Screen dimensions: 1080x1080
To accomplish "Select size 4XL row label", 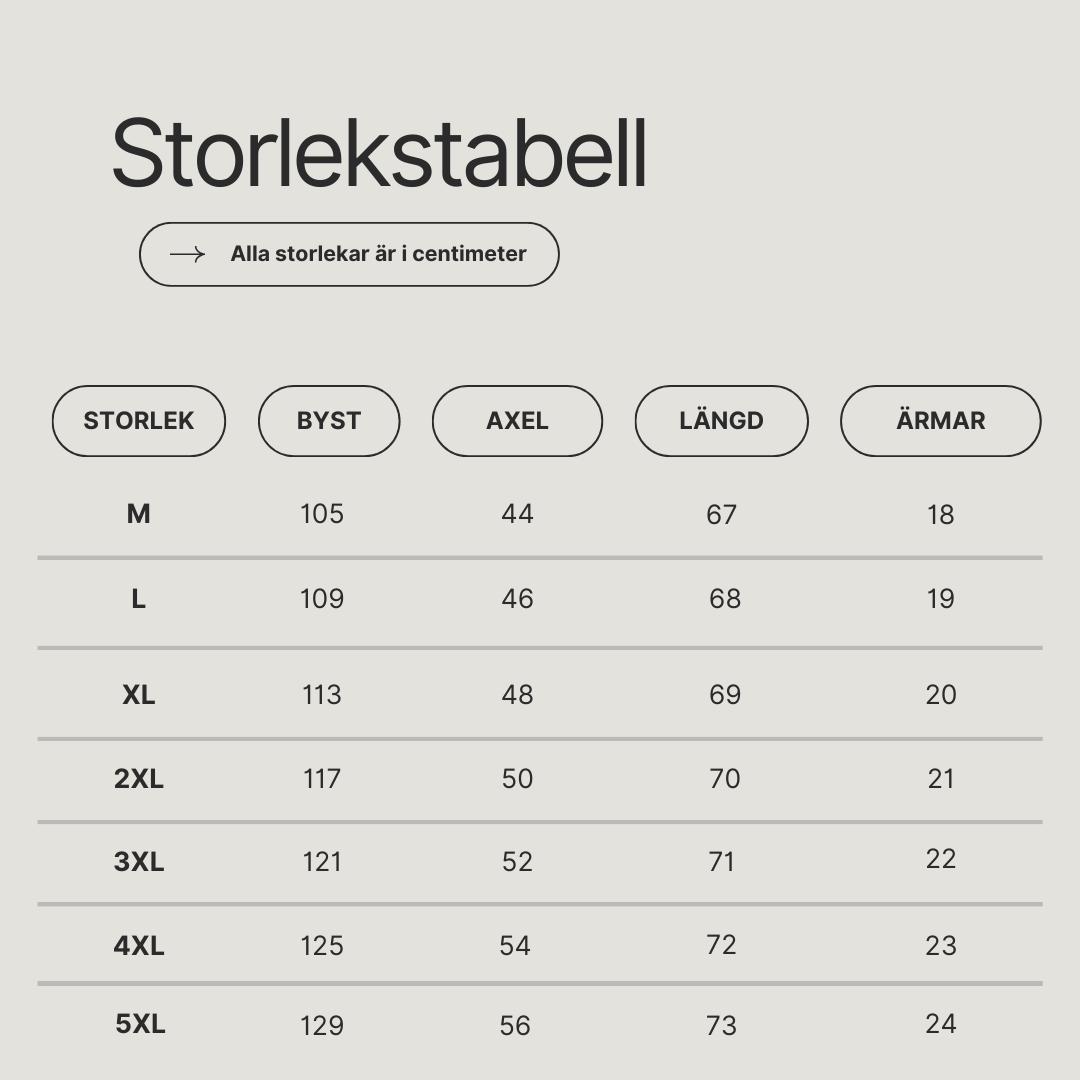I will [138, 946].
